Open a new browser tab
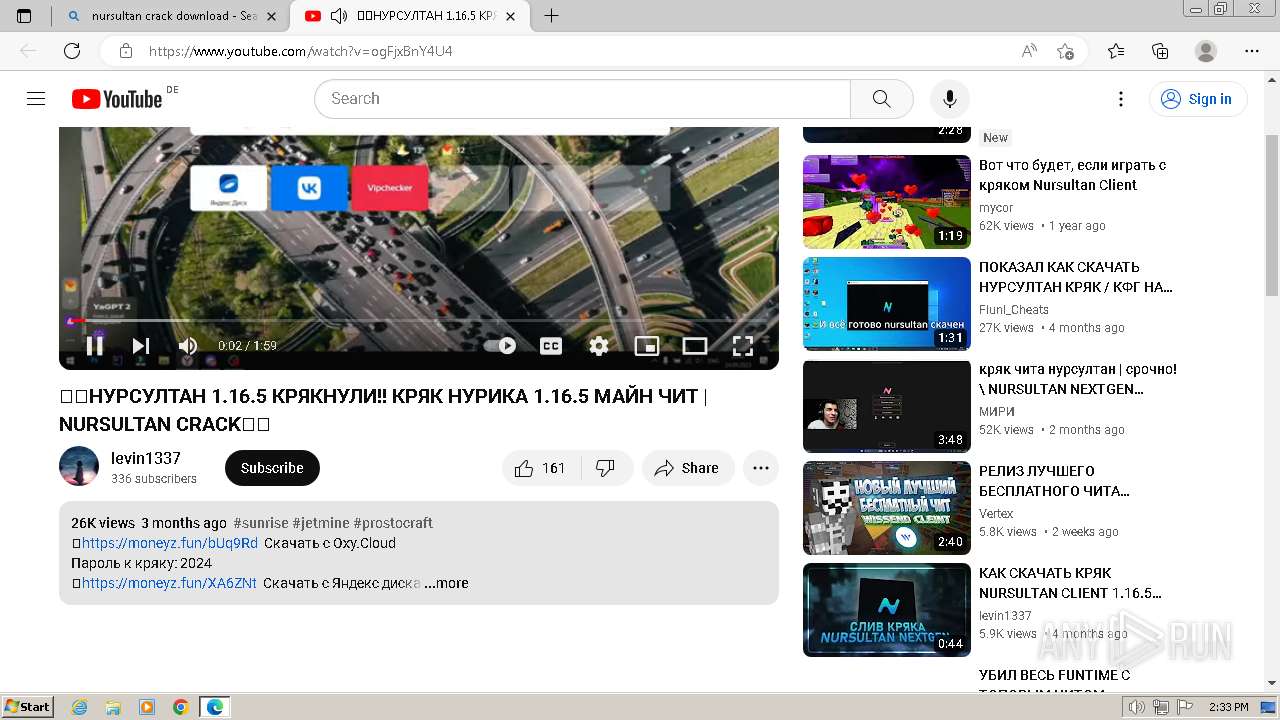The height and width of the screenshot is (720, 1280). pyautogui.click(x=551, y=16)
